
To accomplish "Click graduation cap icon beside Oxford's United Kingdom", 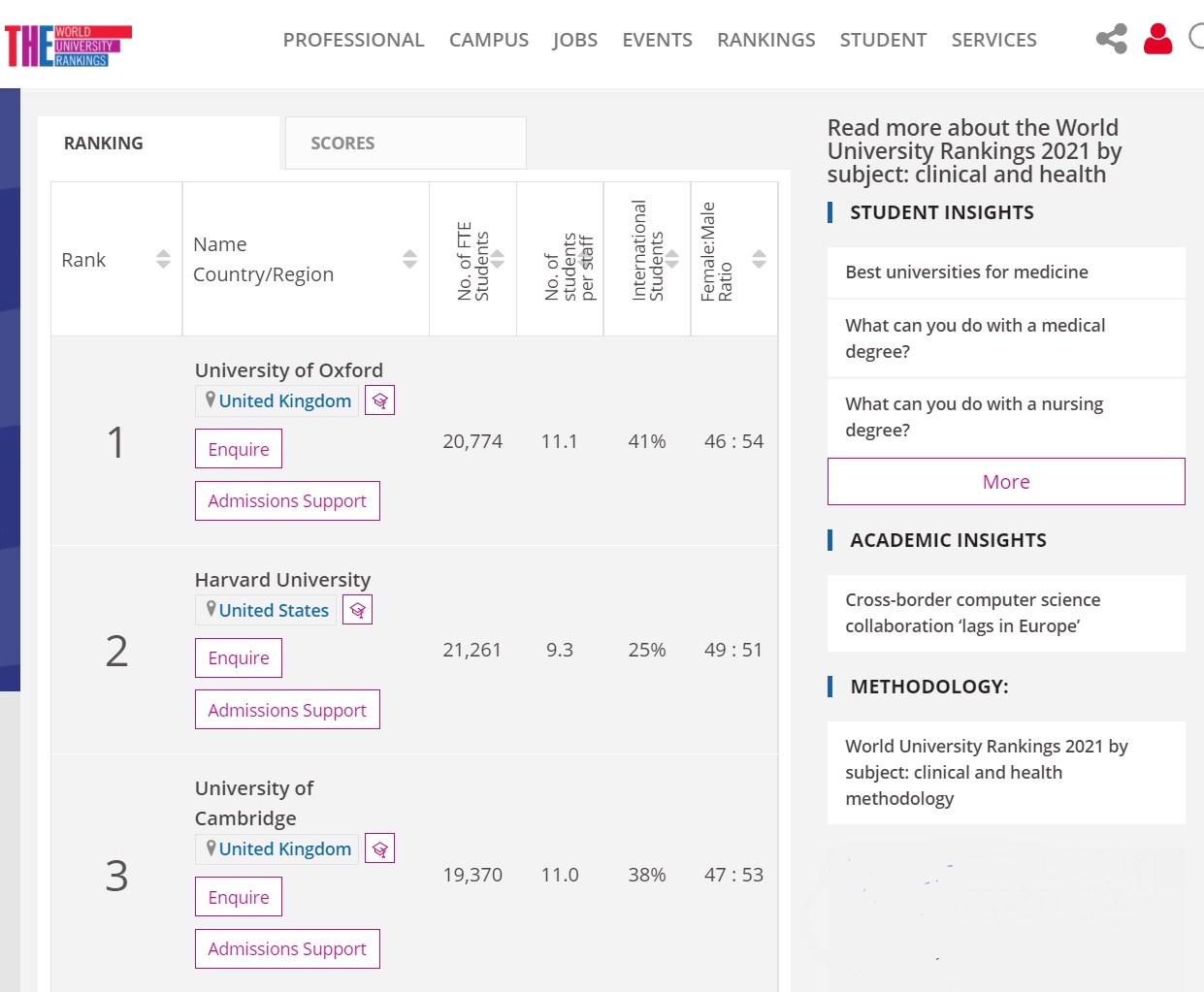I will click(379, 400).
